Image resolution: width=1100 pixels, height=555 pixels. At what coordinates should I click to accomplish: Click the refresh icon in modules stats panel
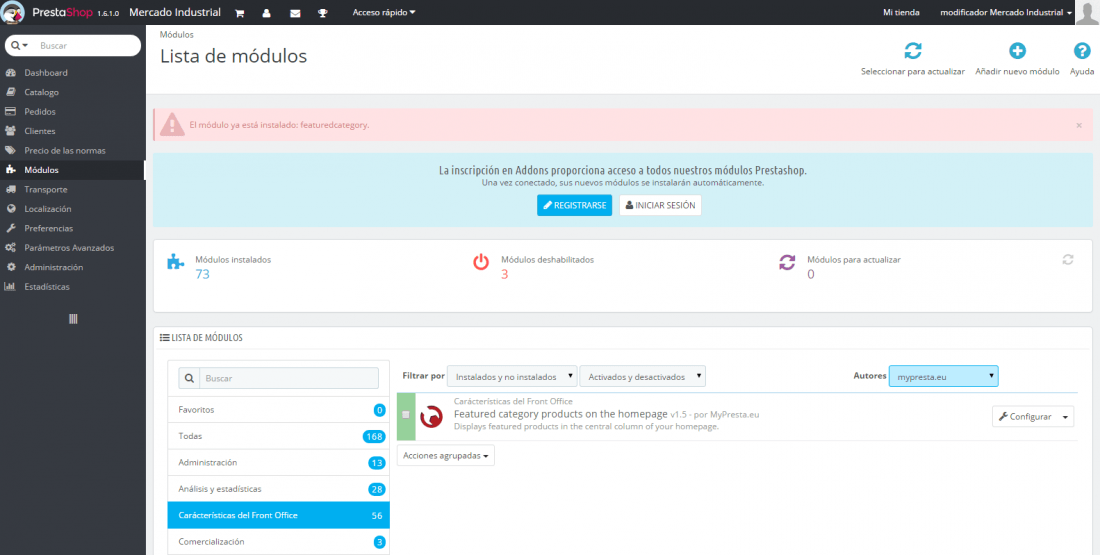pyautogui.click(x=1068, y=260)
